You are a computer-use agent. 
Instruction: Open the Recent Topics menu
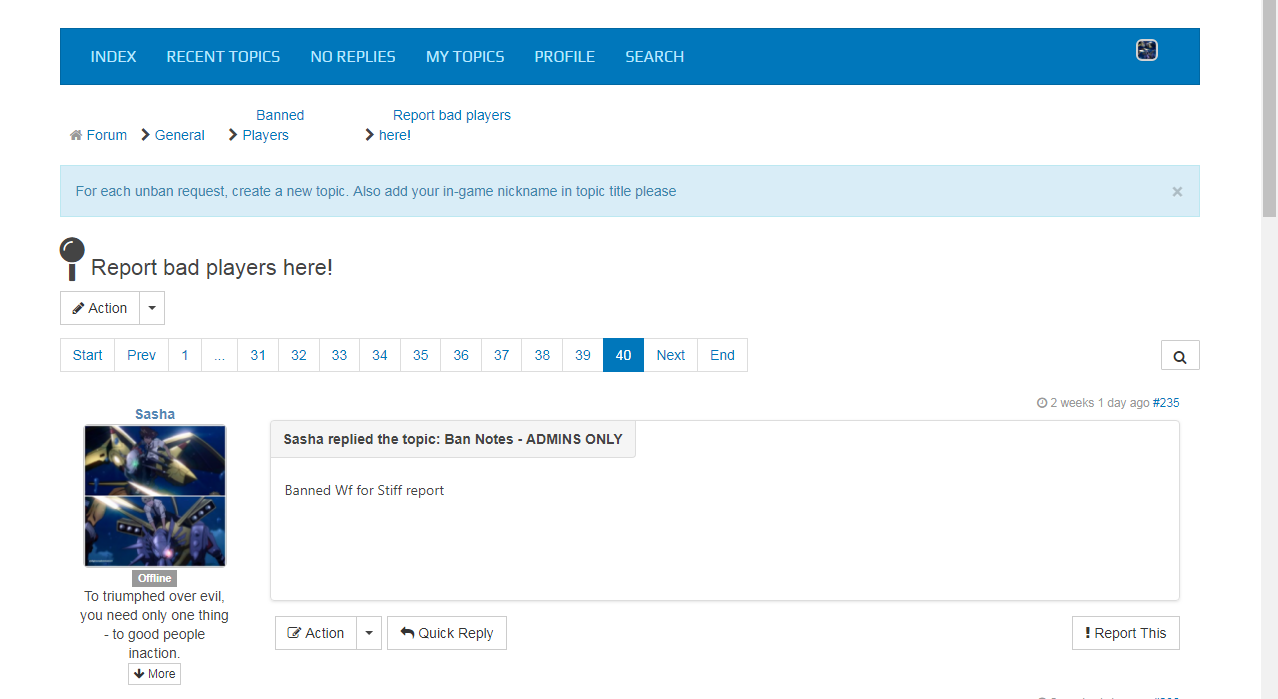click(223, 57)
